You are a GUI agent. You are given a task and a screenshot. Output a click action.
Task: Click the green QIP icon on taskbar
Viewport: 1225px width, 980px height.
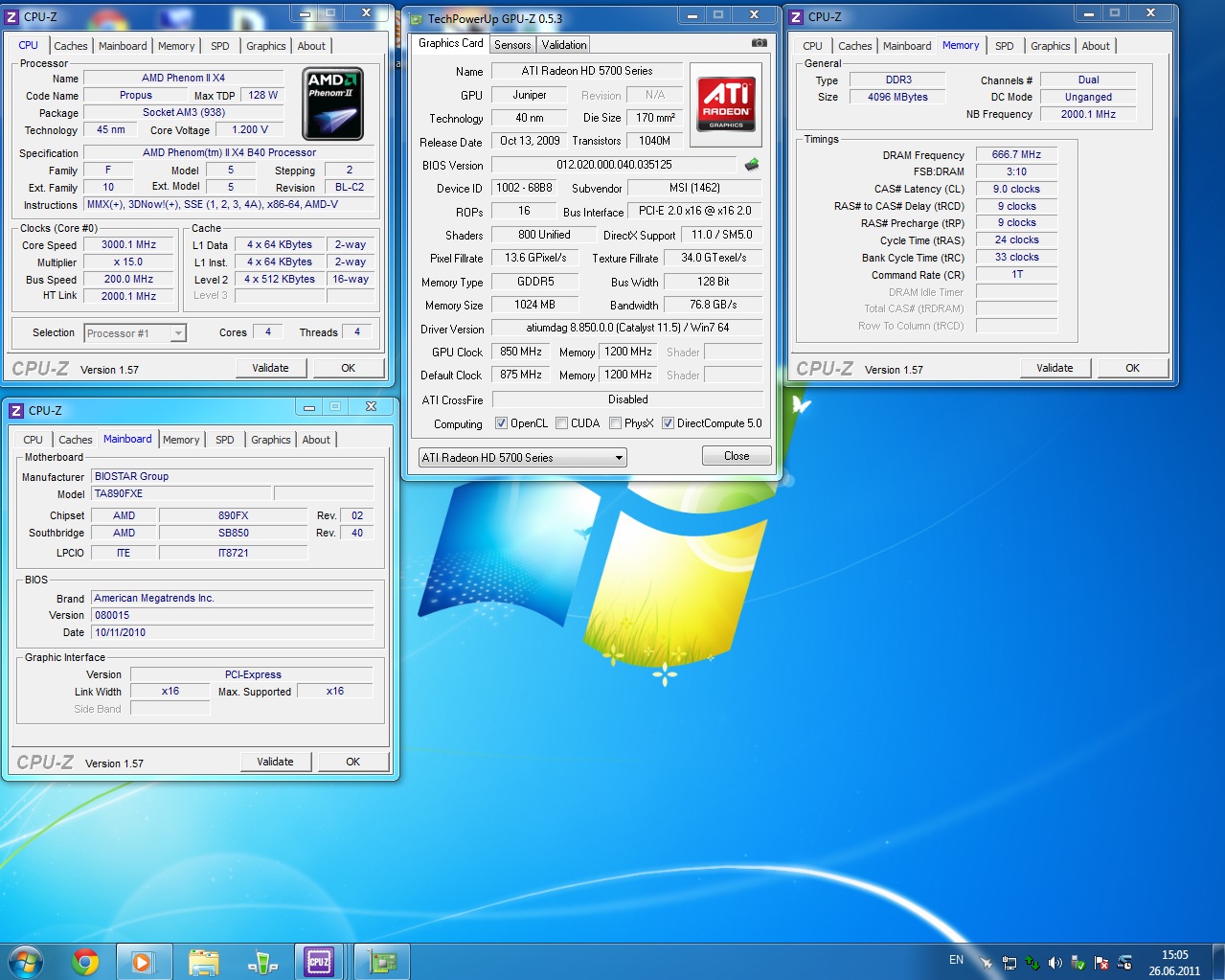pos(261,962)
